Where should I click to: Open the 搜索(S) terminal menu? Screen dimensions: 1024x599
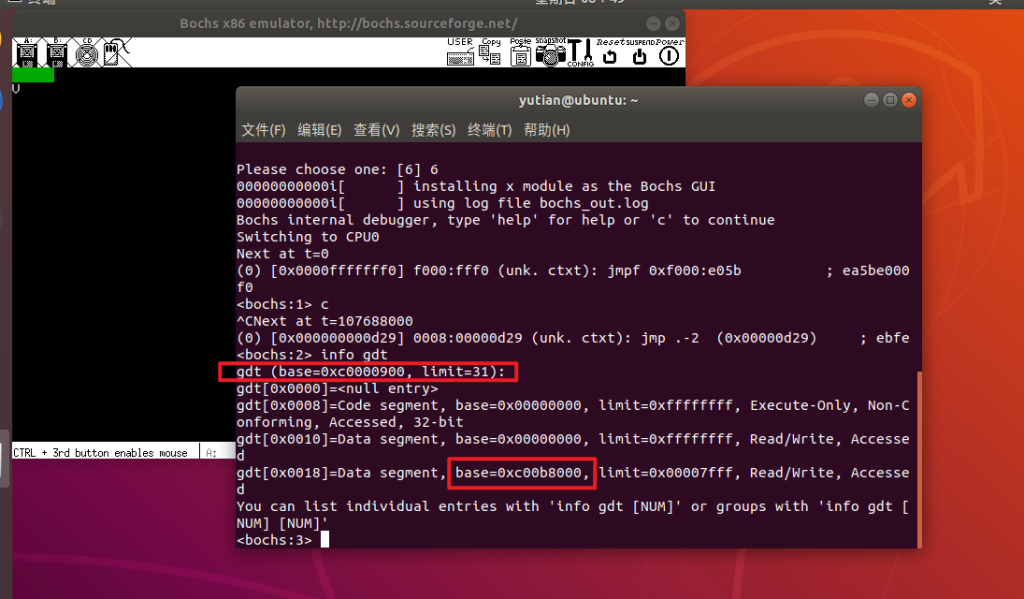(x=433, y=130)
